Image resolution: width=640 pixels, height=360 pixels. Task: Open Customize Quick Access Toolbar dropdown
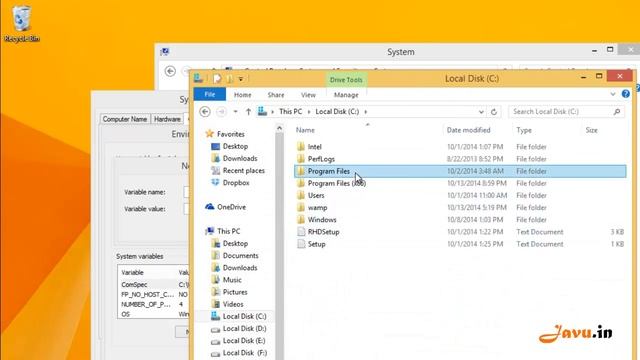click(241, 79)
